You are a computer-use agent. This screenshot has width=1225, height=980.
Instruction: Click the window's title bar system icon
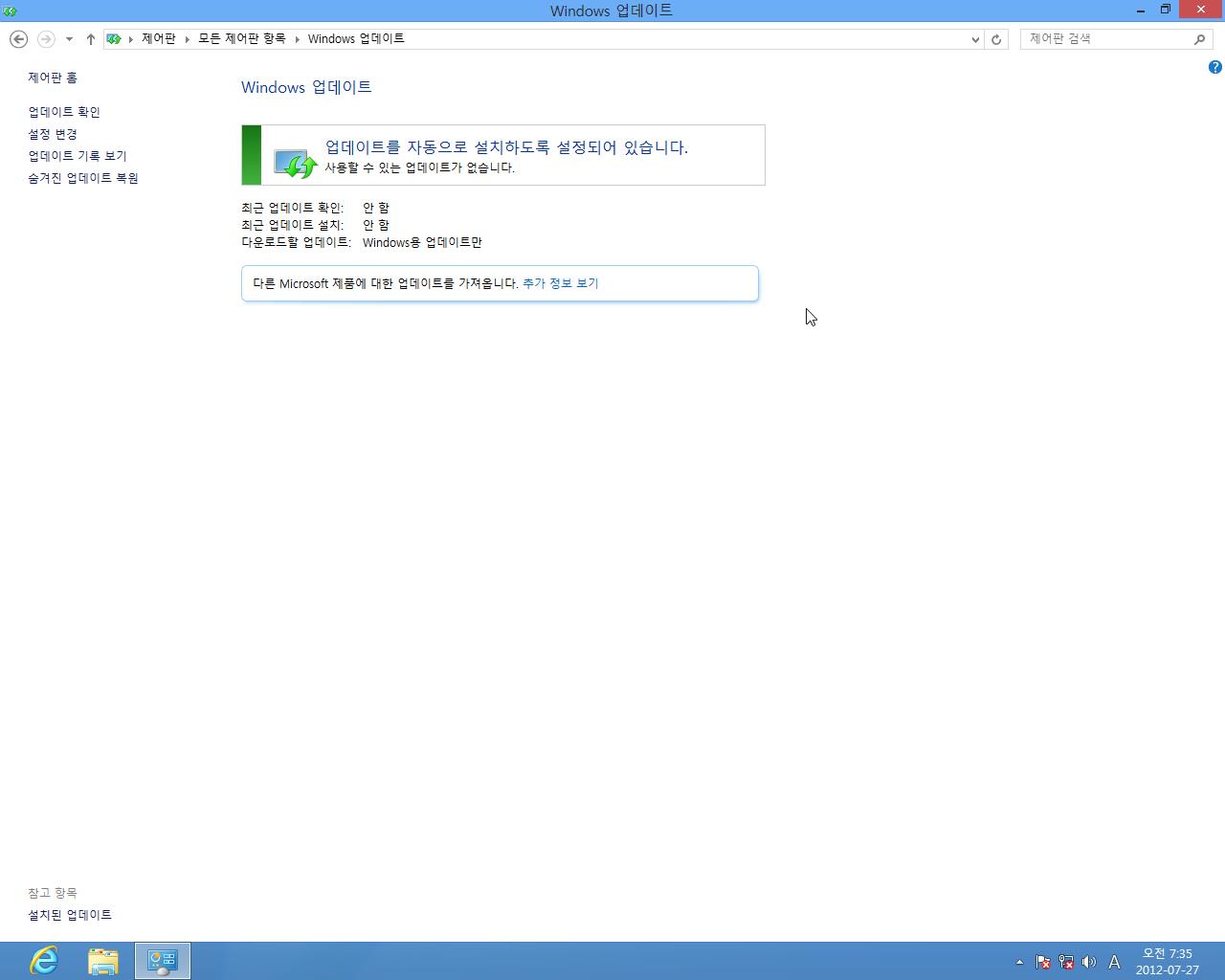(x=10, y=11)
